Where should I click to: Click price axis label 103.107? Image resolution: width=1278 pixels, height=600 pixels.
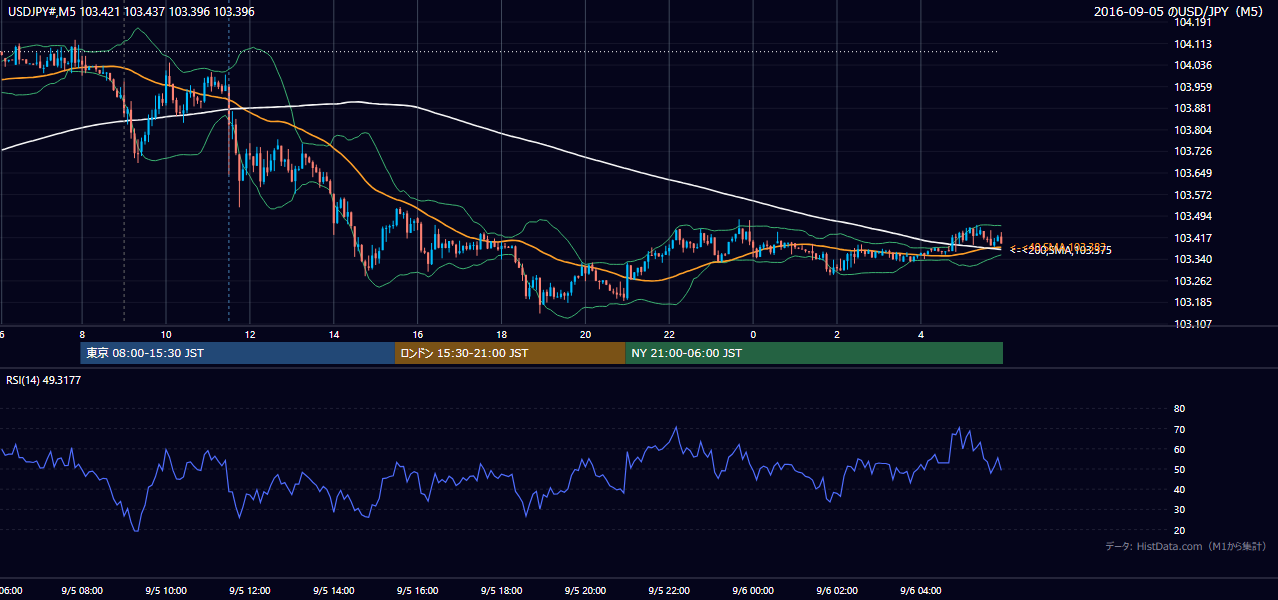pyautogui.click(x=1194, y=324)
